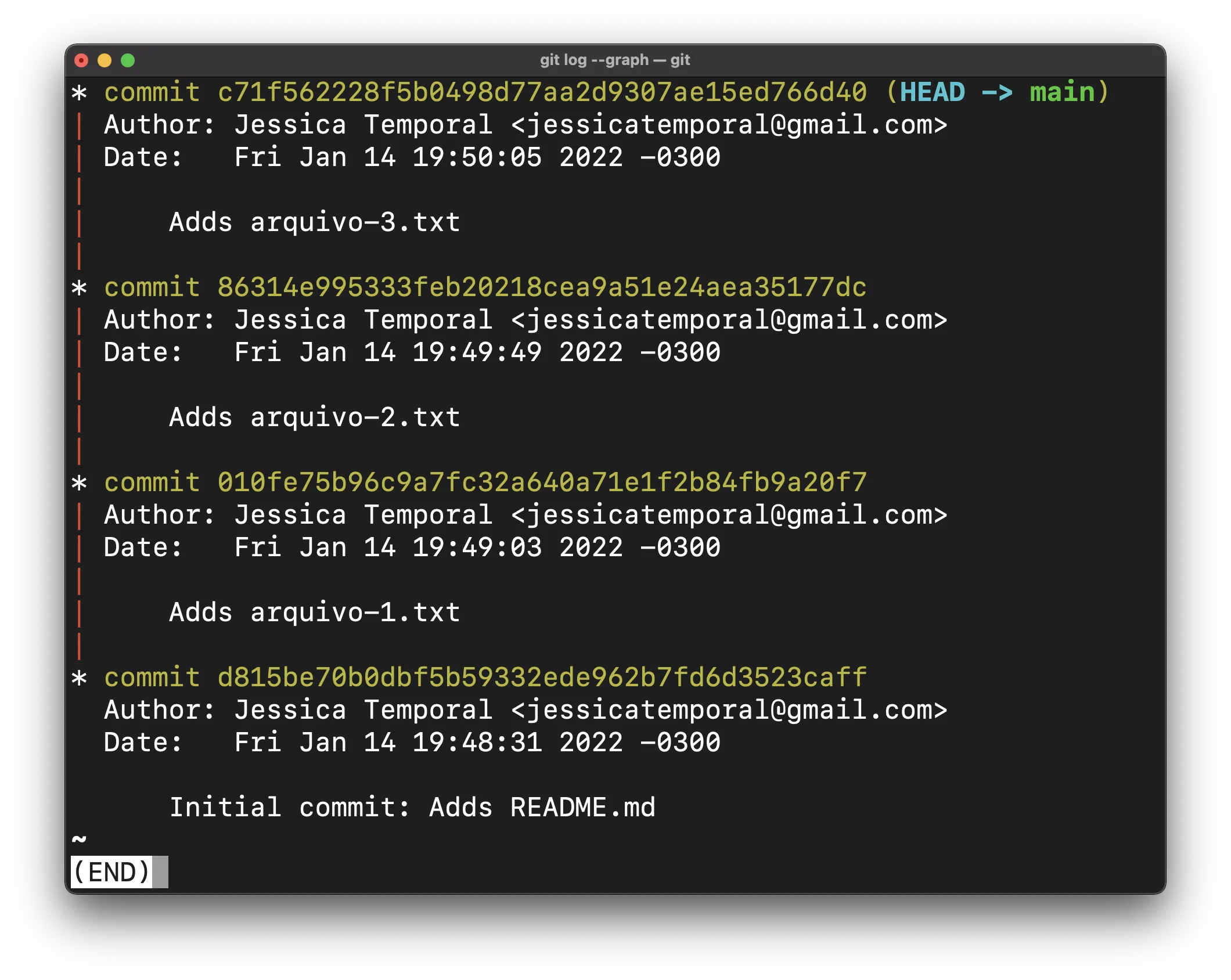Click the 'Adds arquivo-2.txt' commit message

coord(314,417)
